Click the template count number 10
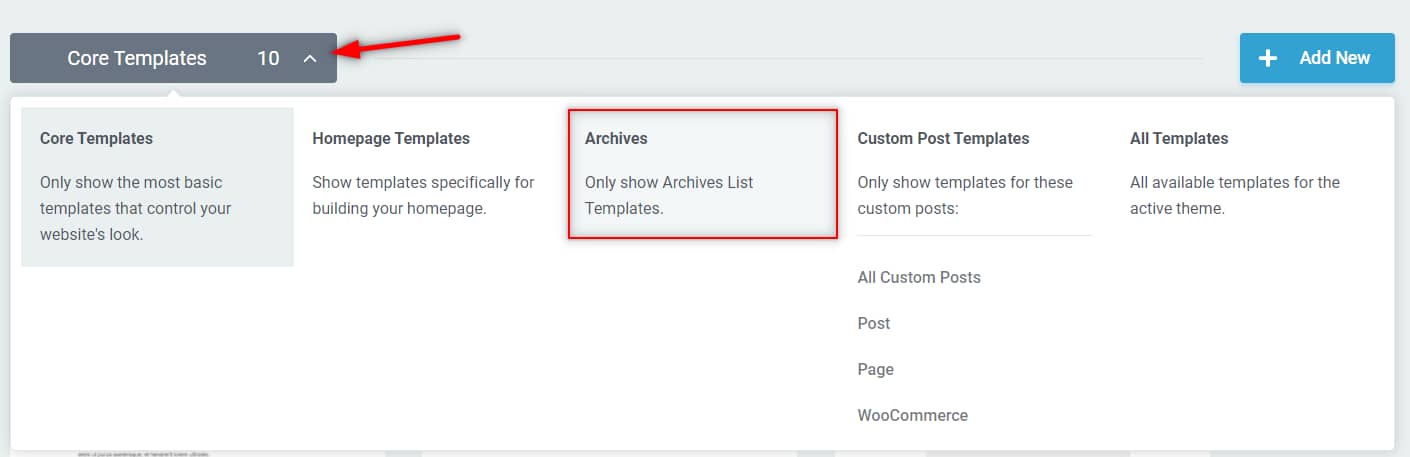The image size is (1410, 457). click(x=268, y=58)
